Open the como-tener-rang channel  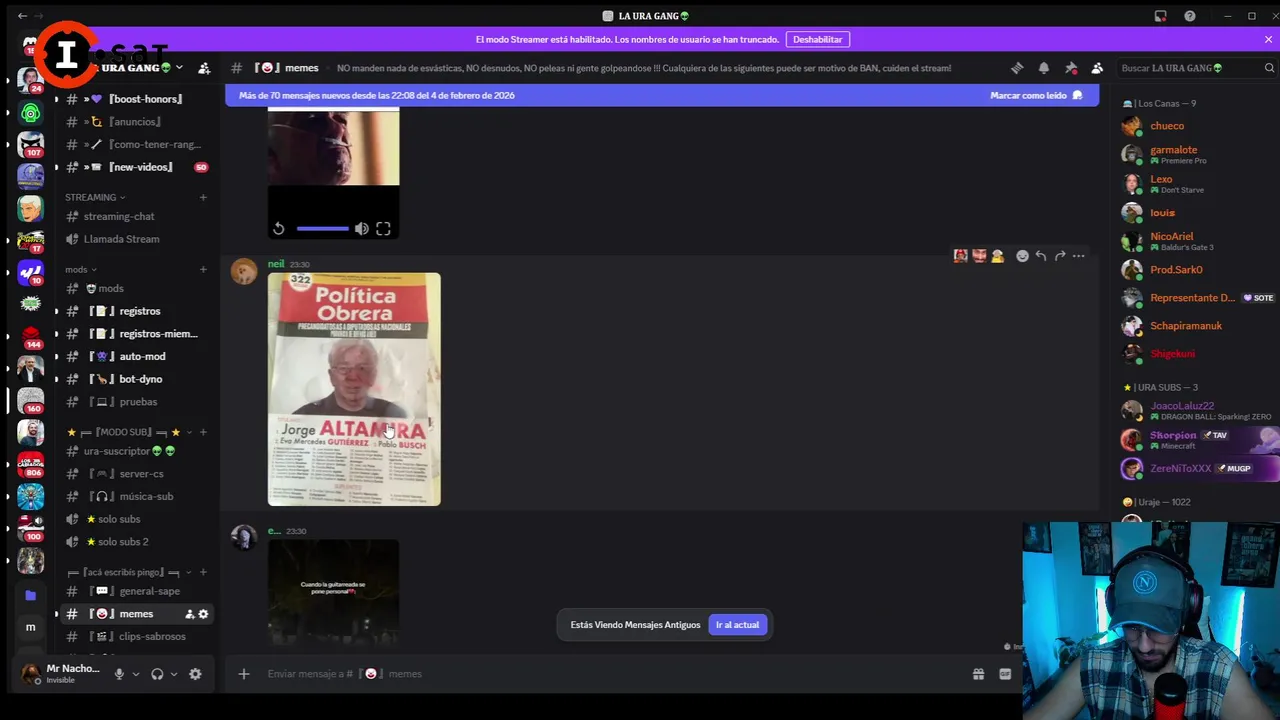136,144
